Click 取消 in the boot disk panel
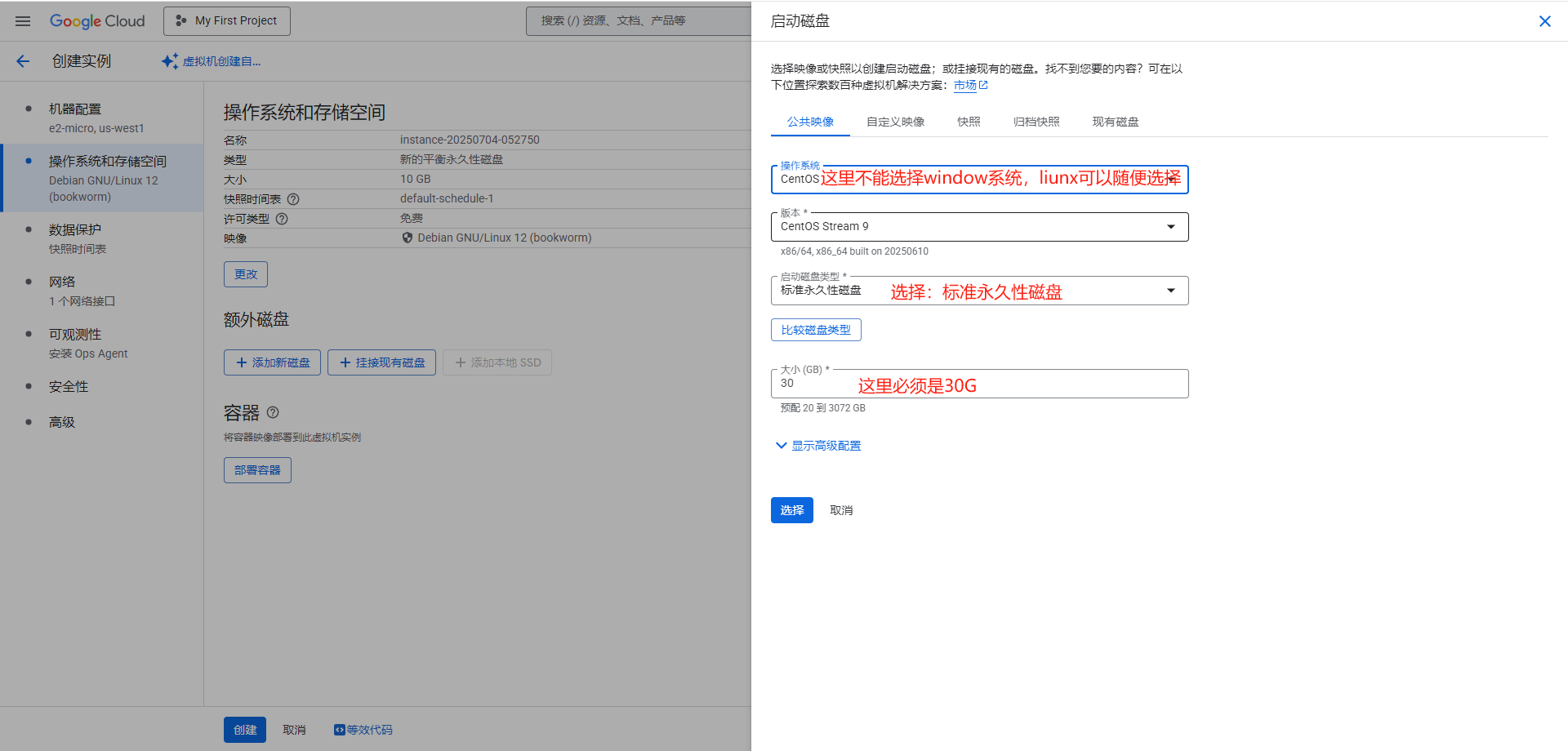The height and width of the screenshot is (751, 1568). (841, 510)
